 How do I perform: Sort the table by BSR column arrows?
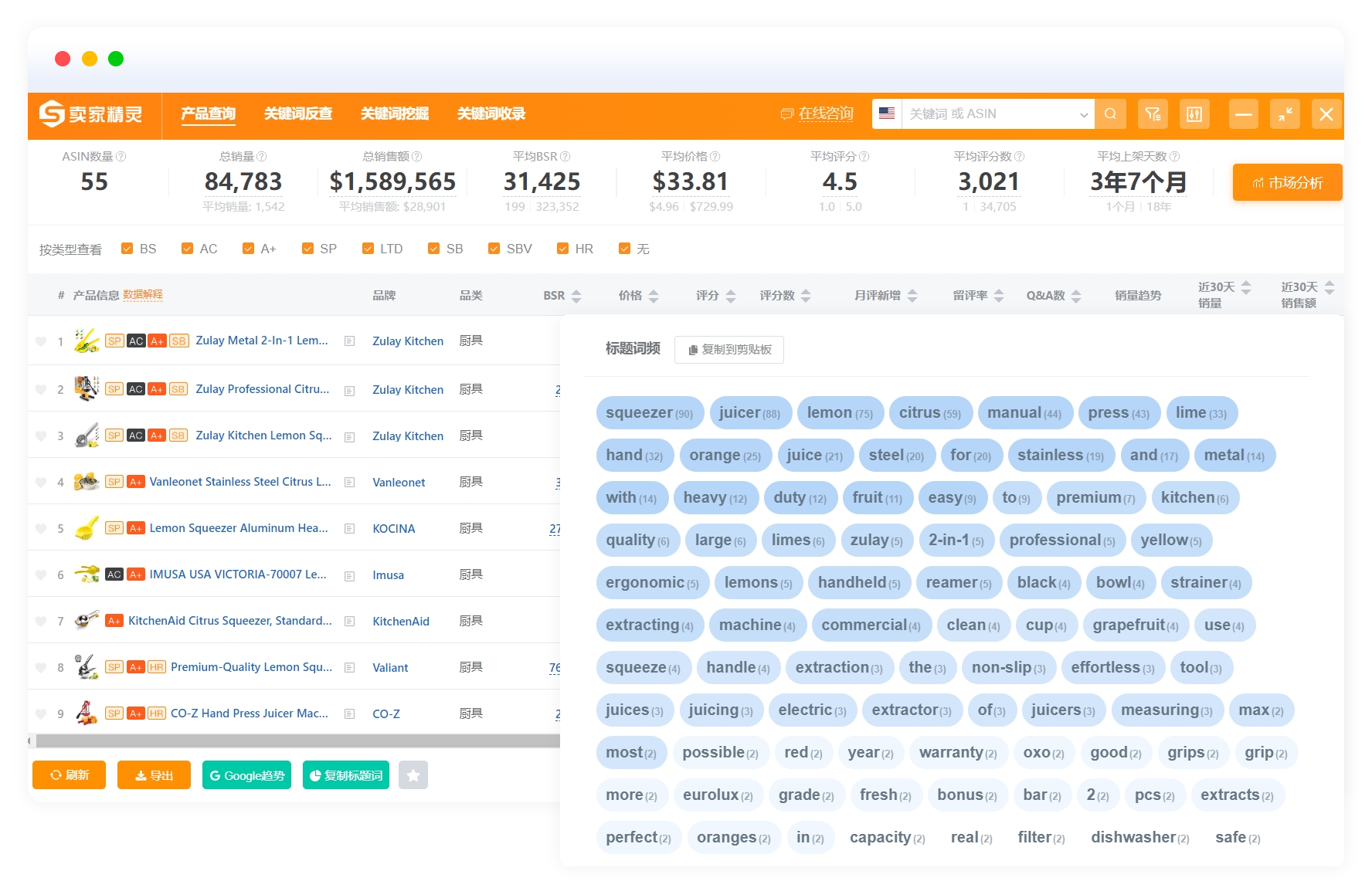click(x=576, y=296)
